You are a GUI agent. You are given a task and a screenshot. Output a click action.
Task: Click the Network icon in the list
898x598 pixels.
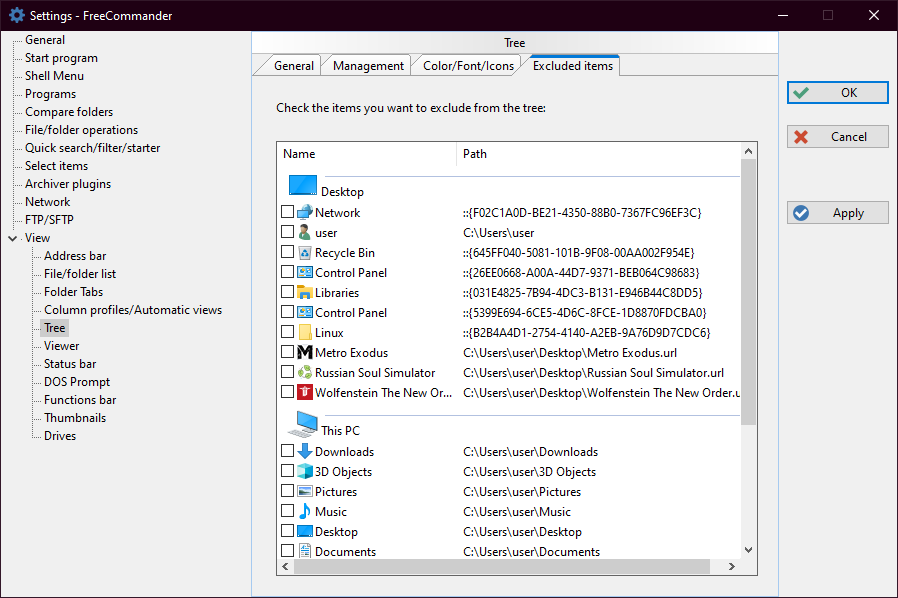[305, 213]
